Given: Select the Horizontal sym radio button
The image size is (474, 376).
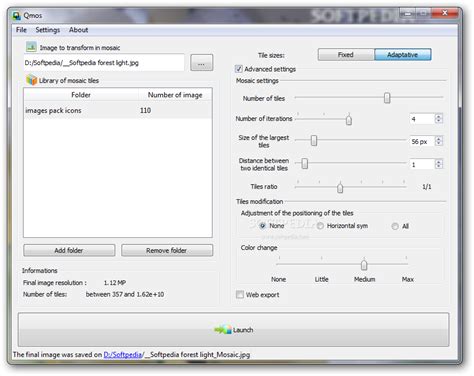Looking at the screenshot, I should click(x=320, y=226).
